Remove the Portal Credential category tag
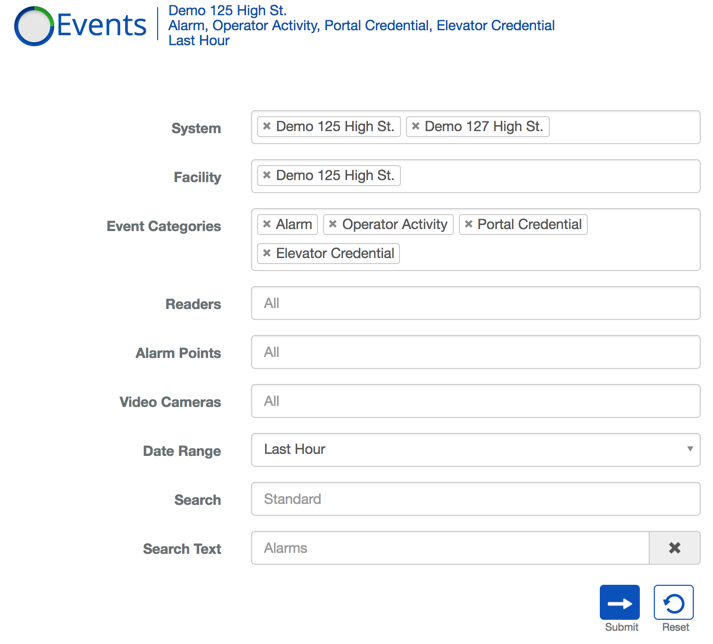 point(468,225)
